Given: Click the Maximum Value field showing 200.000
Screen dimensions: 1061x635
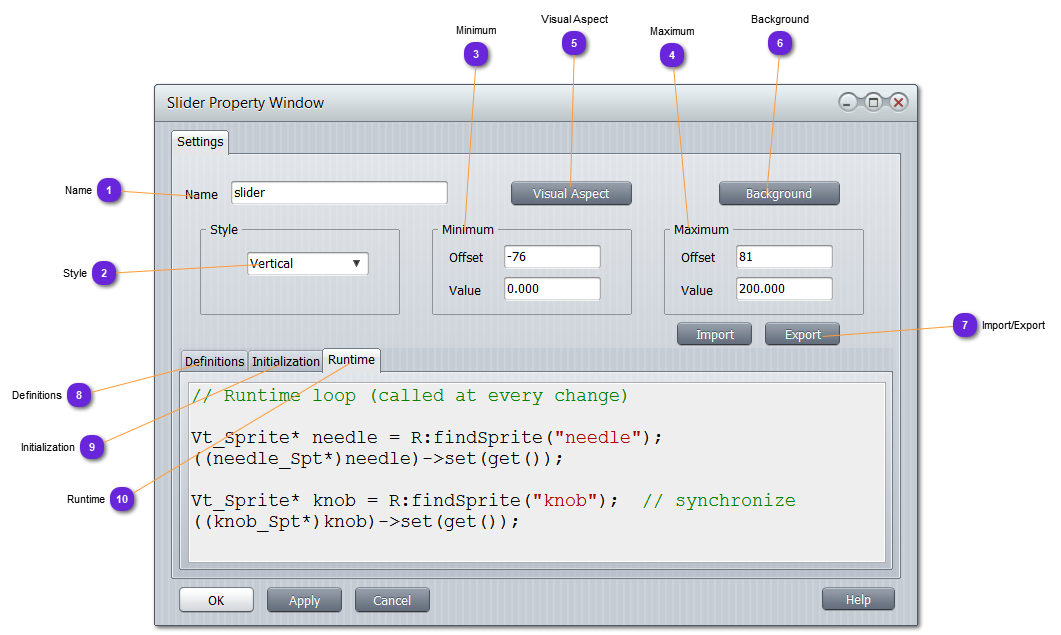Looking at the screenshot, I should [x=784, y=289].
